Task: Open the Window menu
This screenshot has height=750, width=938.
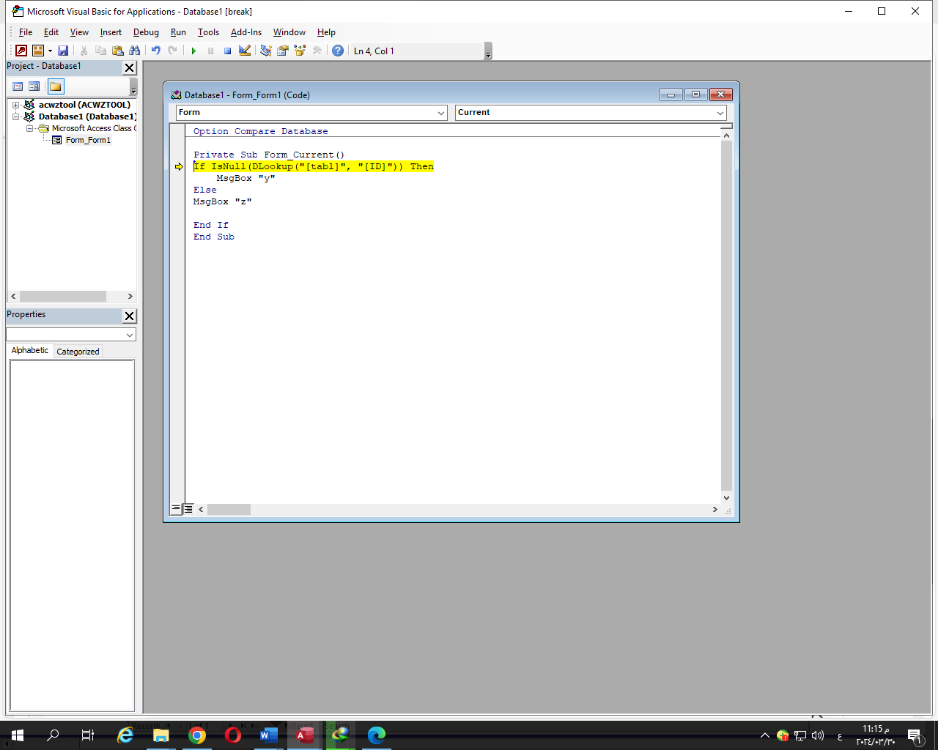Action: [289, 32]
